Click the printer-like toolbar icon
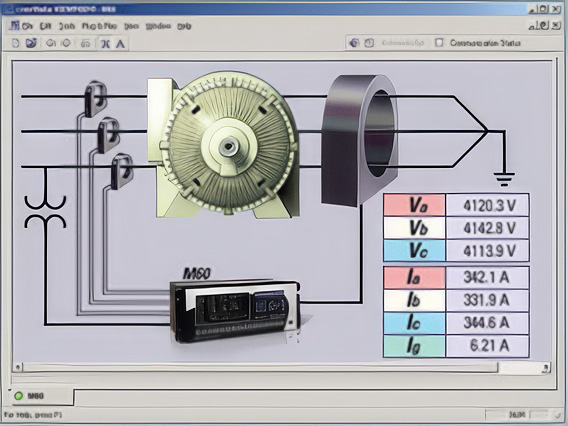568x426 pixels. (x=85, y=44)
